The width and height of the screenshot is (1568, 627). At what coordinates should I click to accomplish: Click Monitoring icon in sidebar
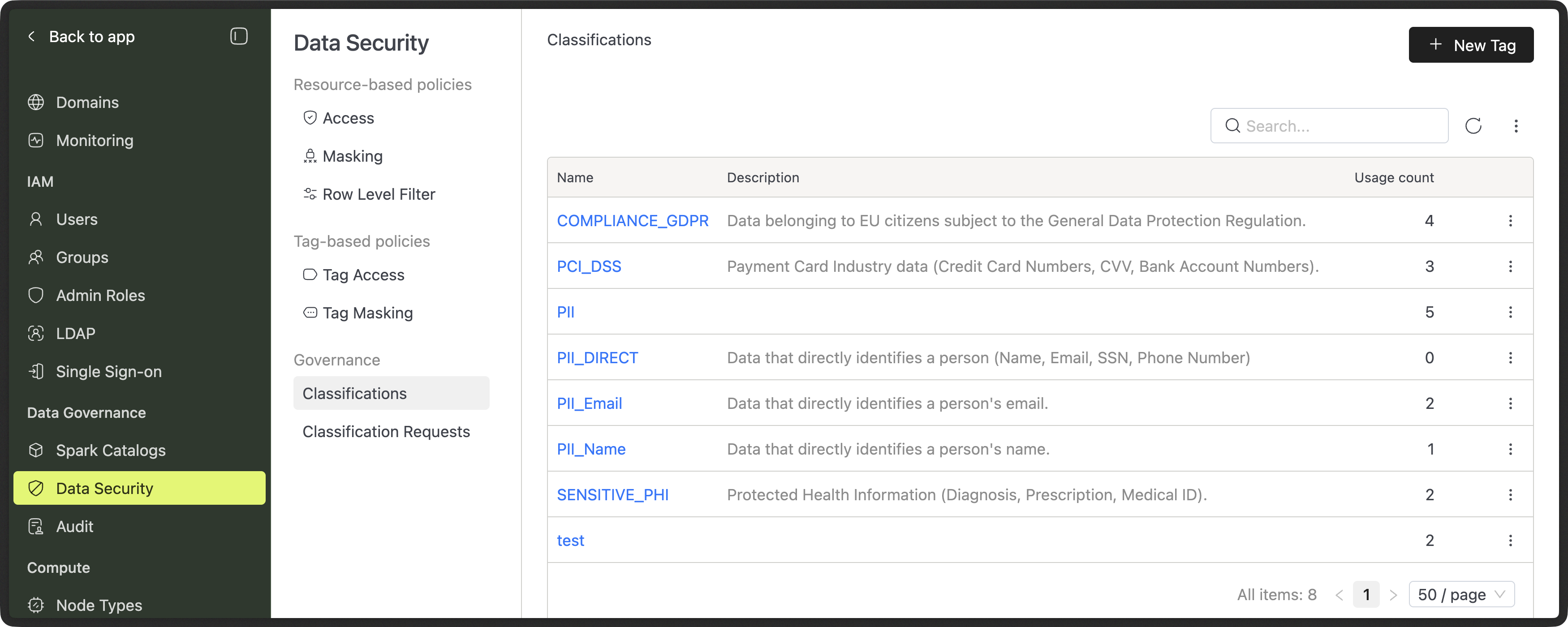(36, 141)
